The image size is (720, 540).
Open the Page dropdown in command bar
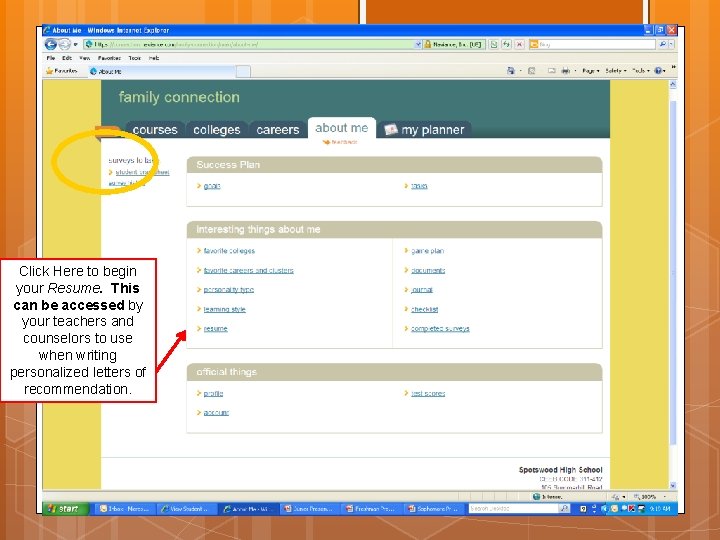591,71
